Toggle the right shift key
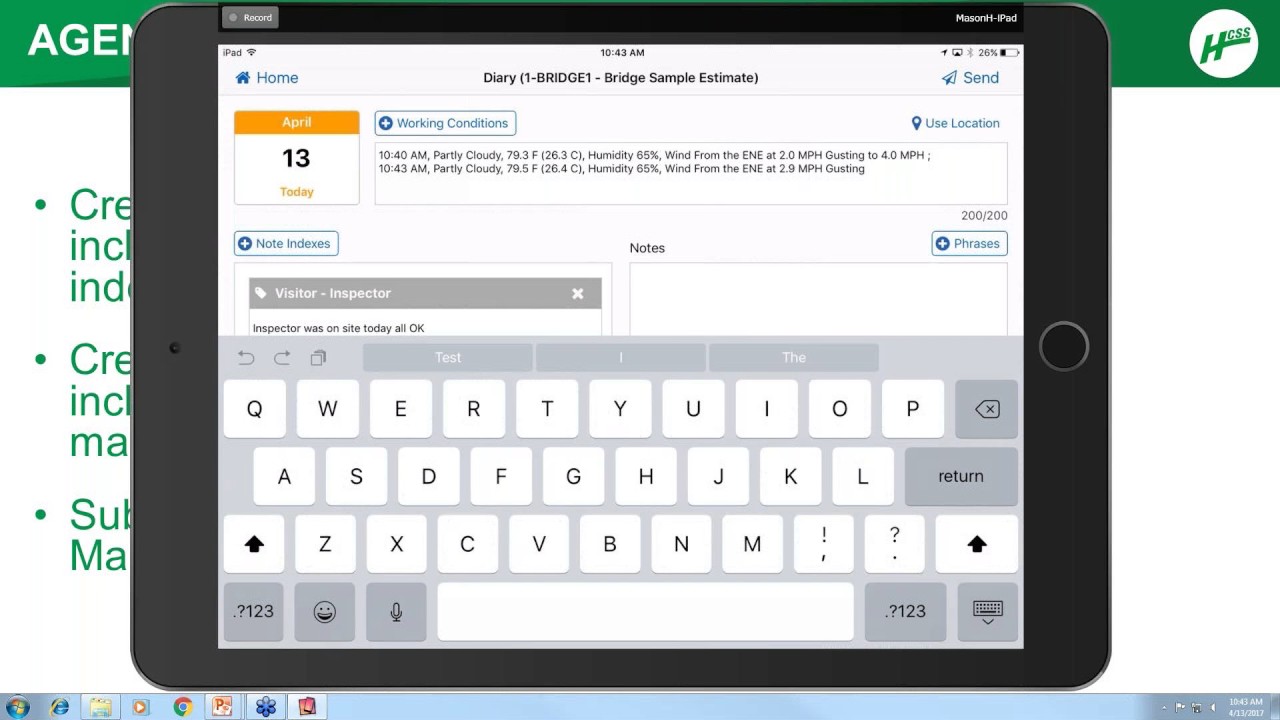Image resolution: width=1280 pixels, height=720 pixels. (977, 544)
